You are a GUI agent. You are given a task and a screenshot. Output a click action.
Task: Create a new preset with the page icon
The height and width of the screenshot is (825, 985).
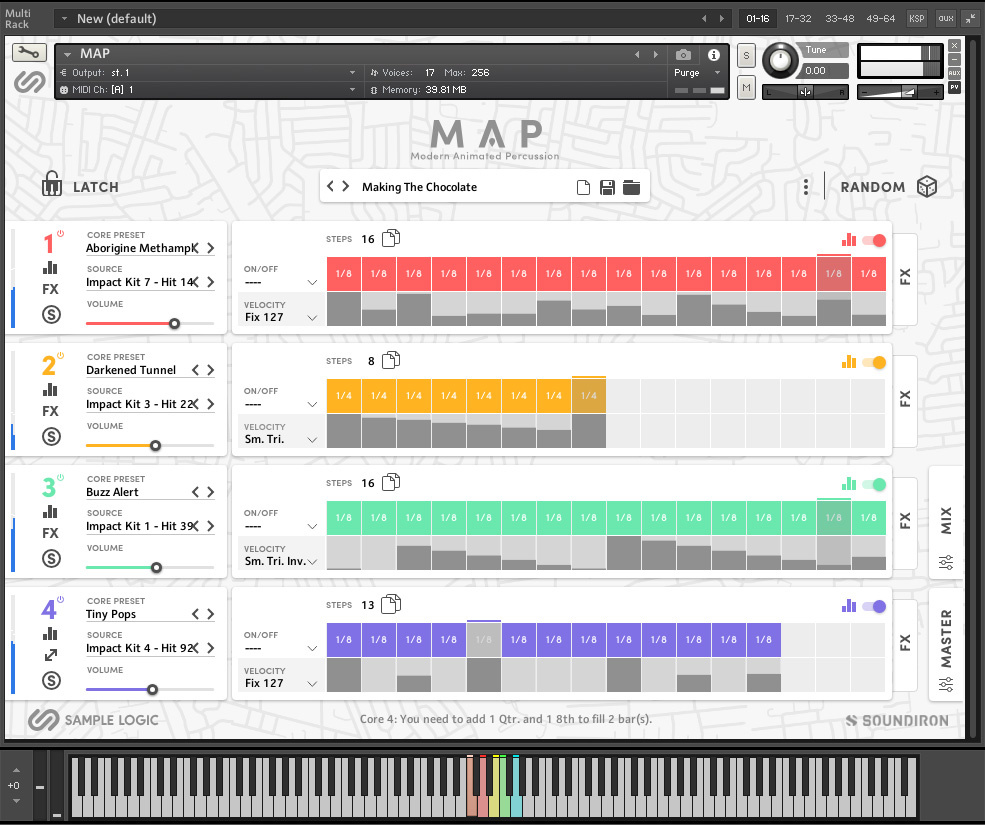tap(583, 187)
